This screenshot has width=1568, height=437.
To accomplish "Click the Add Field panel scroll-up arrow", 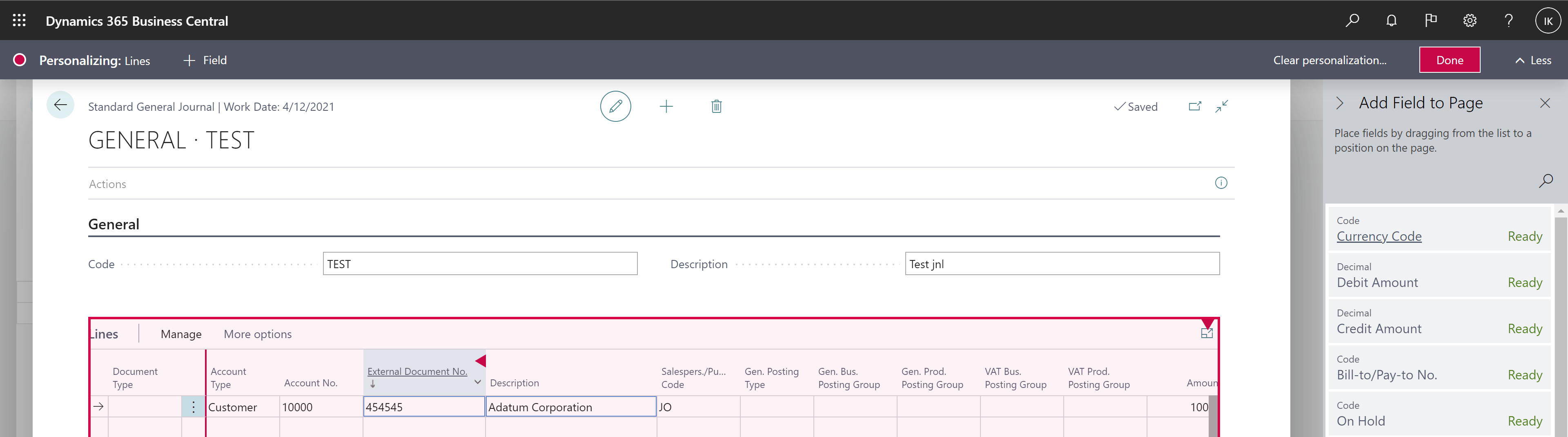I will pyautogui.click(x=1561, y=211).
